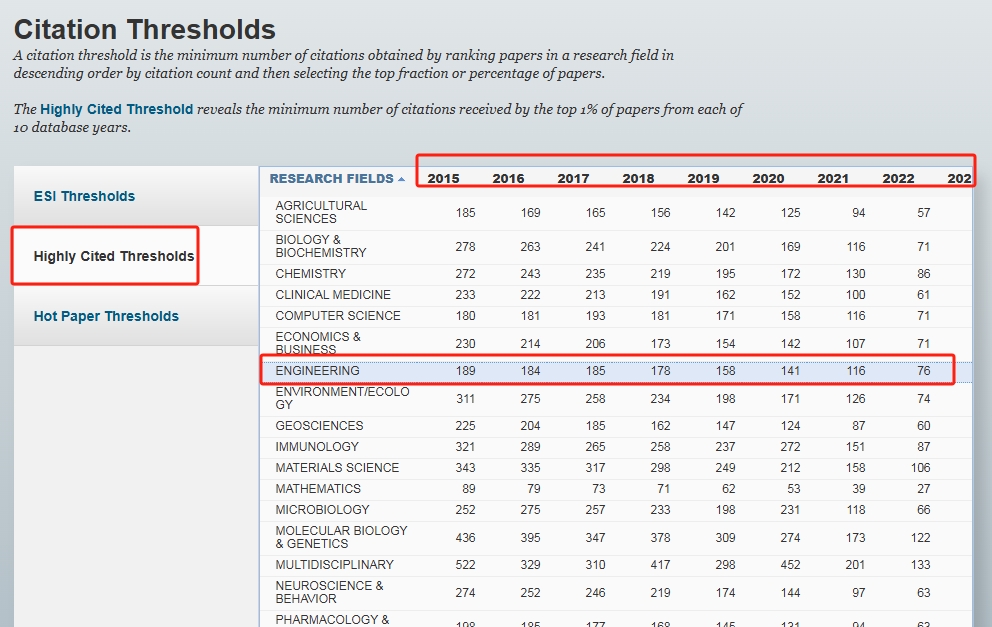Select the Mathematics row

pyautogui.click(x=318, y=489)
